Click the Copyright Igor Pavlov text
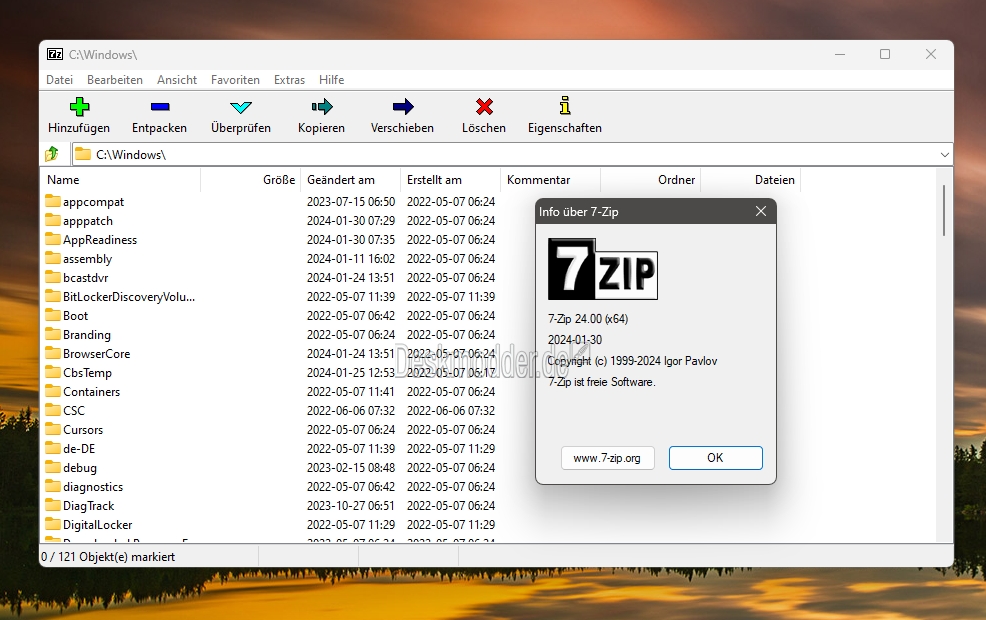This screenshot has height=620, width=986. [x=632, y=361]
